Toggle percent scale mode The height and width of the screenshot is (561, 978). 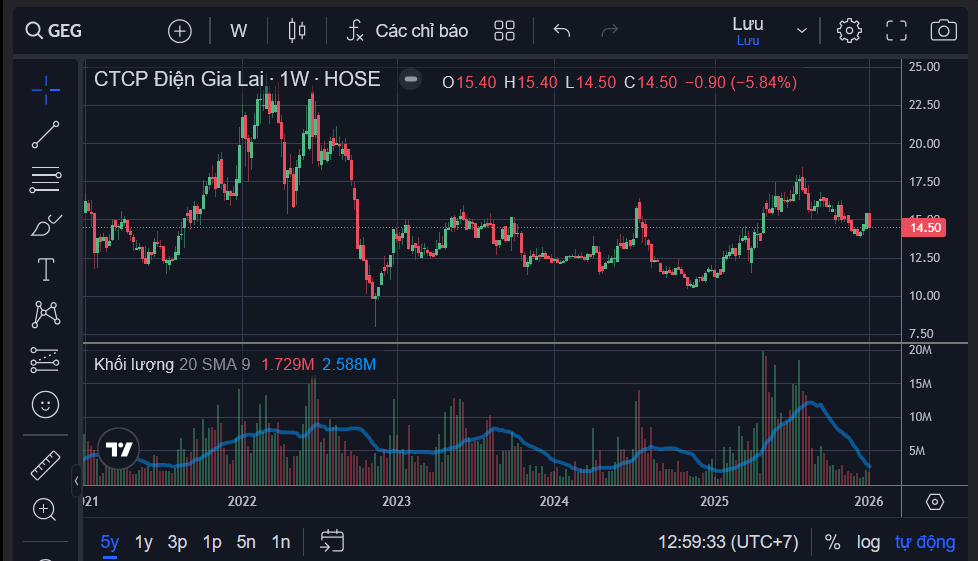click(832, 542)
